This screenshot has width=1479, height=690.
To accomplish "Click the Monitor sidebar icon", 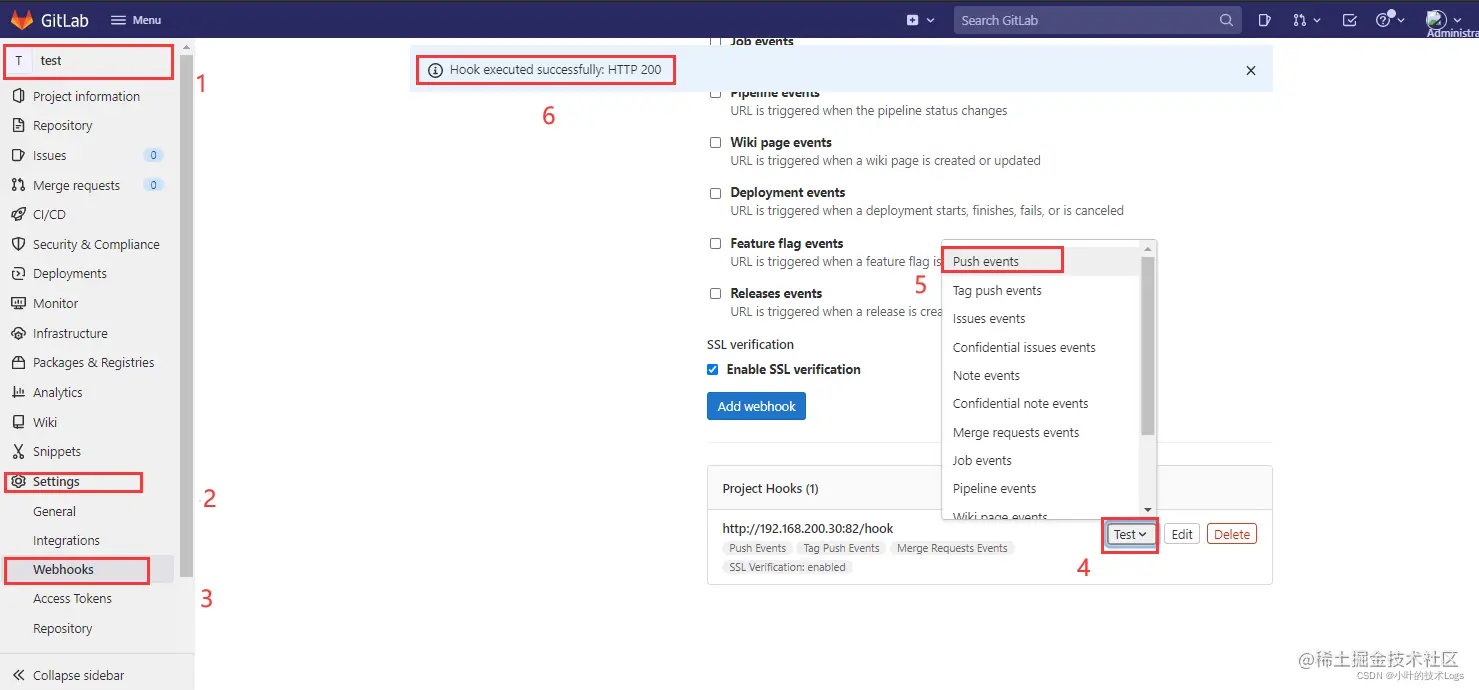I will [18, 303].
